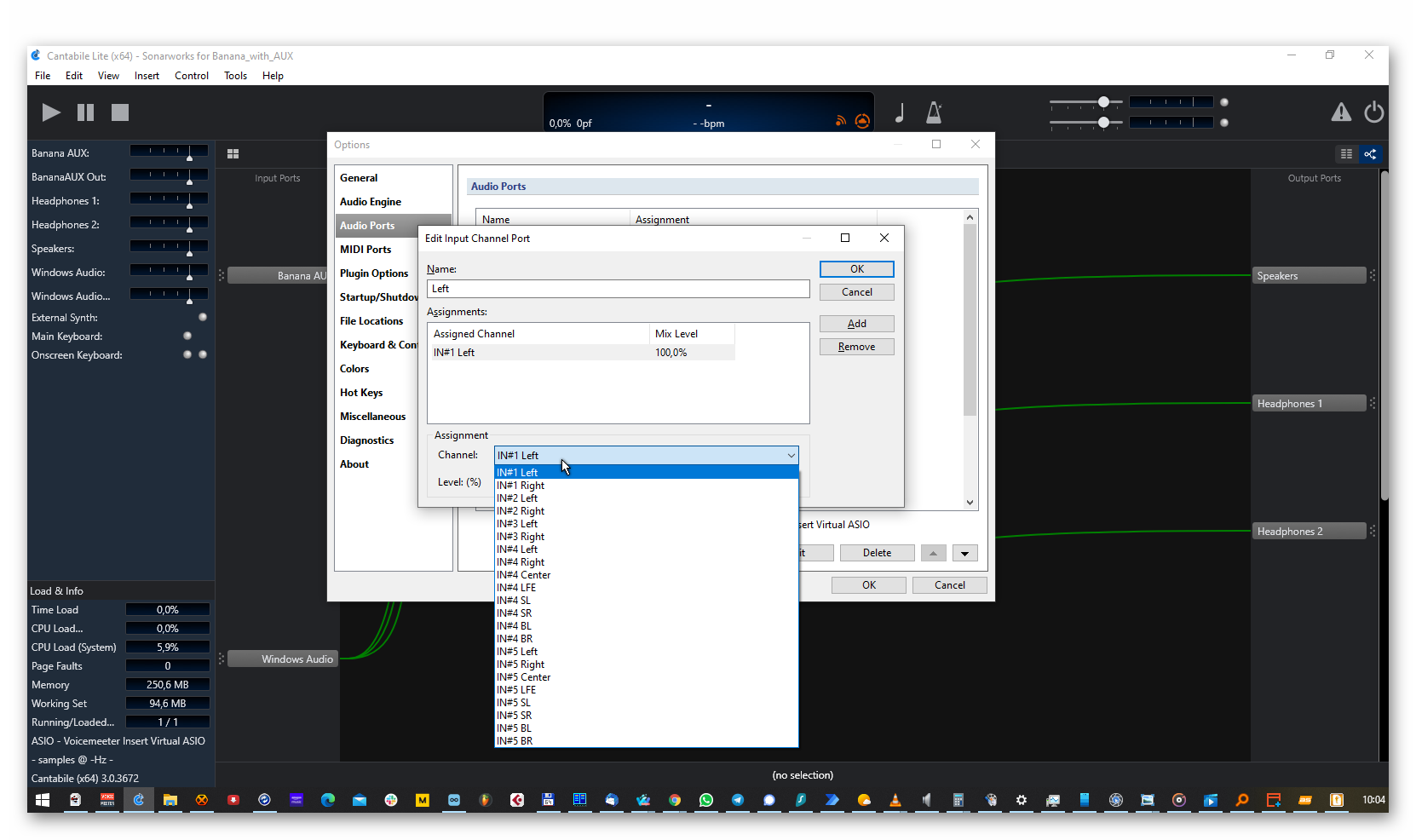Switch to the routing view icon
The image size is (1416, 840).
(1370, 154)
